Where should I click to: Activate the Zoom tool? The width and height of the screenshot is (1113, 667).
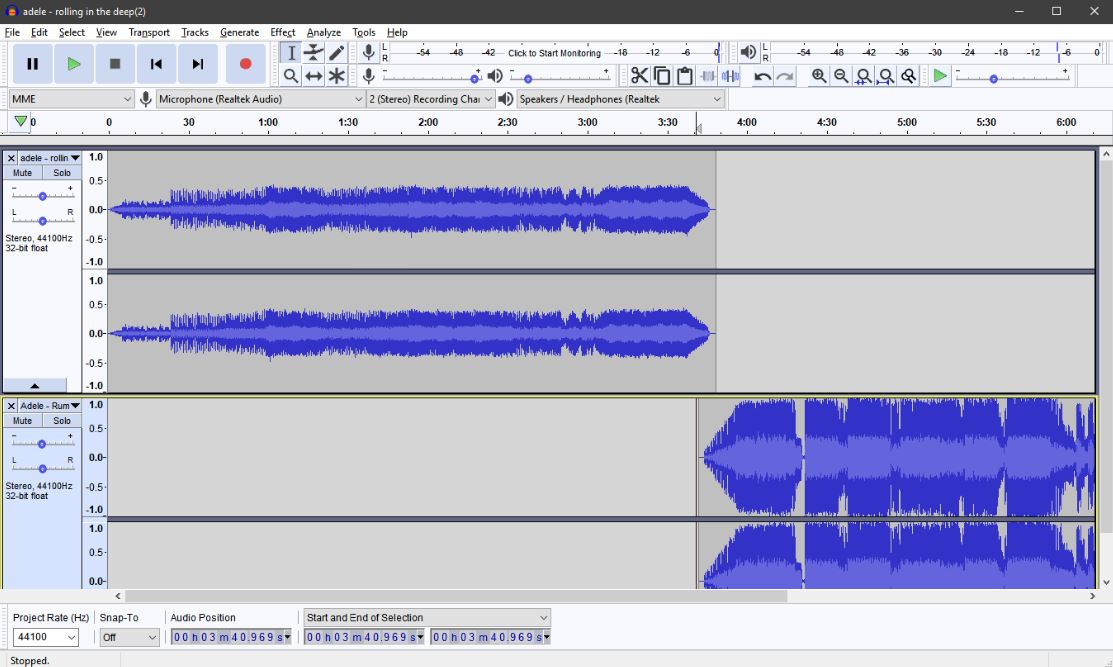[x=291, y=75]
